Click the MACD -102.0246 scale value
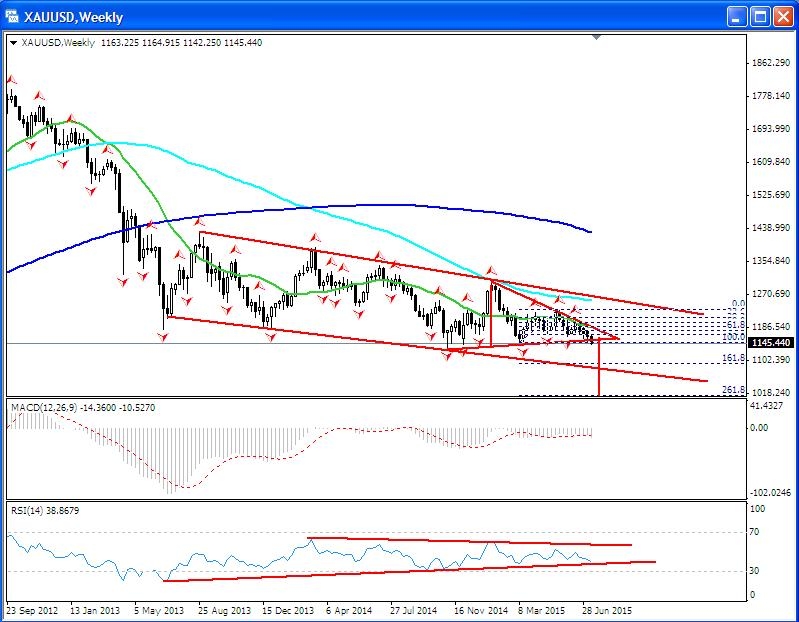 pyautogui.click(x=770, y=493)
